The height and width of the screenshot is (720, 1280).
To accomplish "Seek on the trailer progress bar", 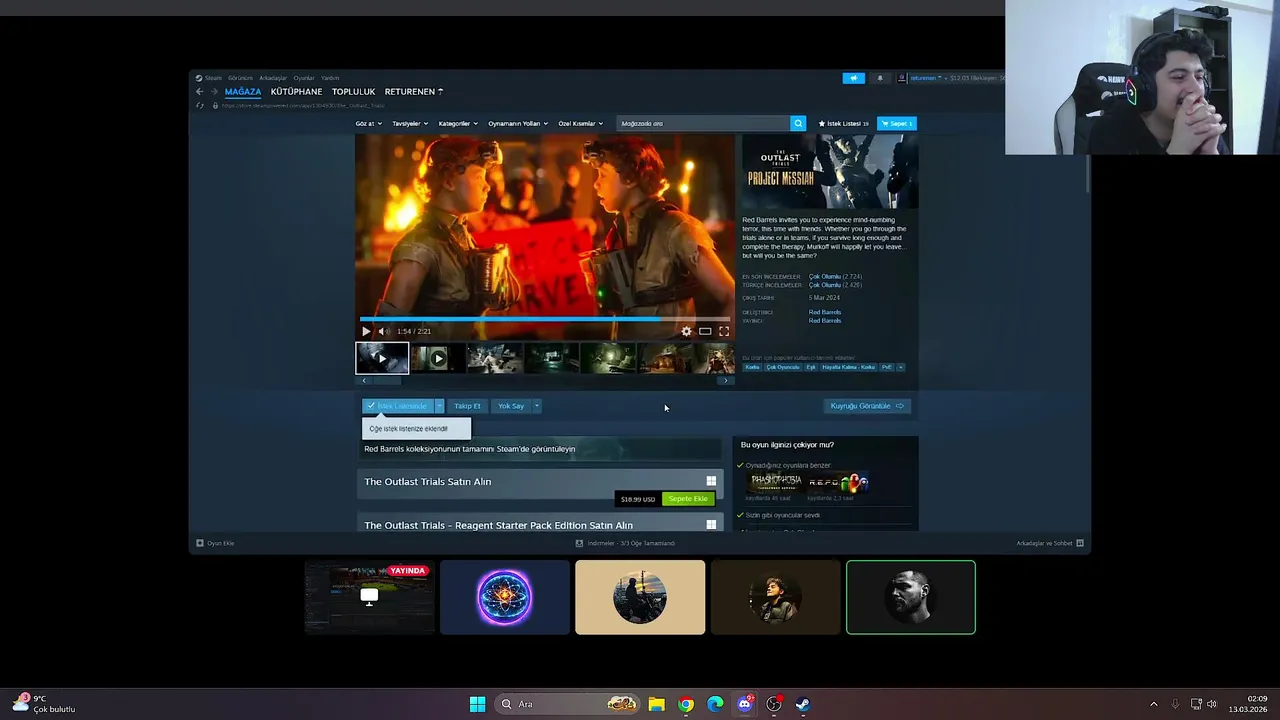I will (x=545, y=320).
